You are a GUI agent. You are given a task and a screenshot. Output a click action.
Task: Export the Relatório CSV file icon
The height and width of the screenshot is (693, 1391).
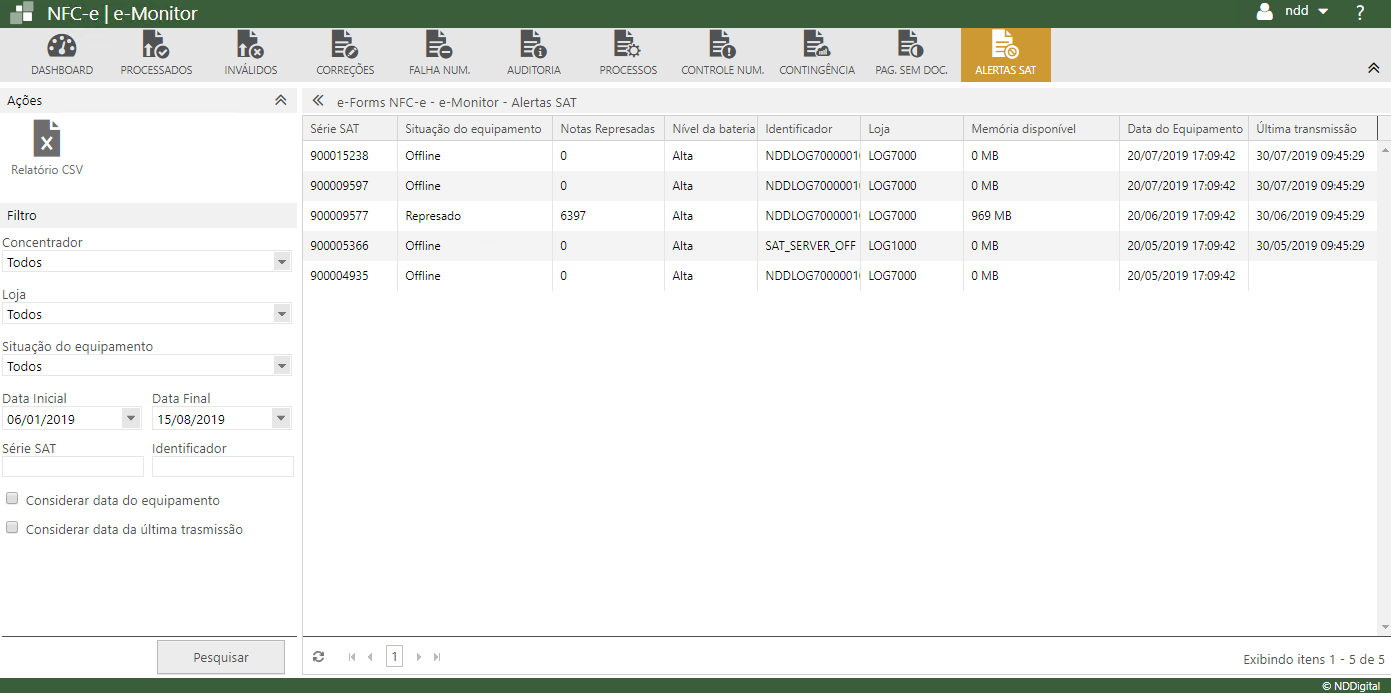click(47, 139)
